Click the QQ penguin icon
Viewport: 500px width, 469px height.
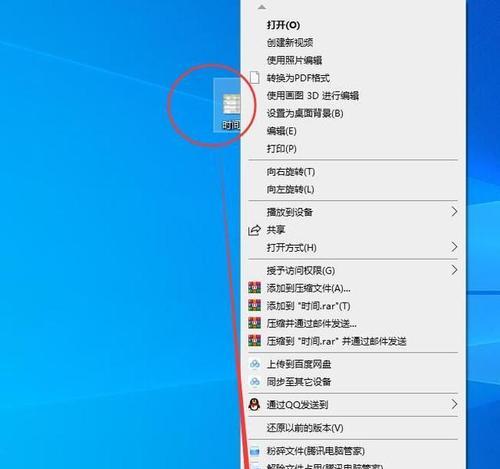click(254, 405)
